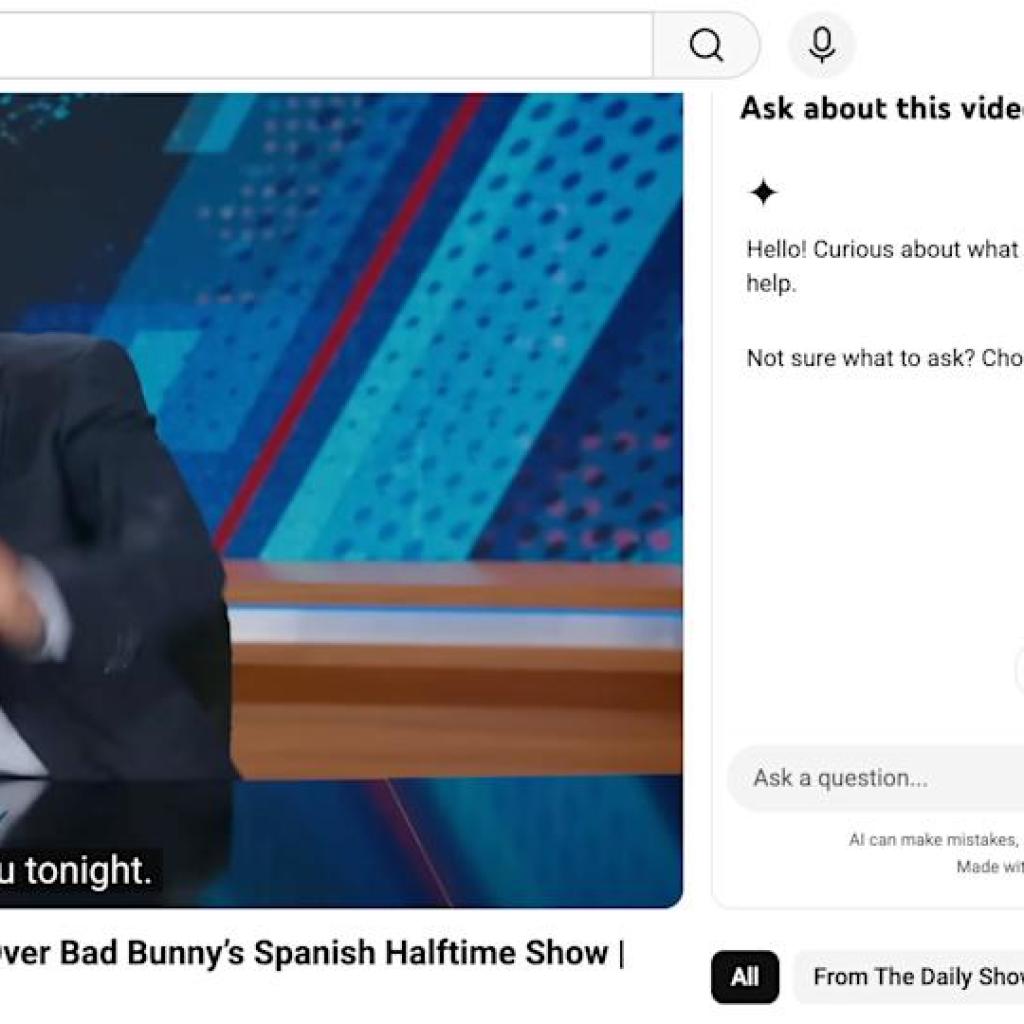
Task: Open the 'Ask about this video' panel header
Action: tap(880, 110)
